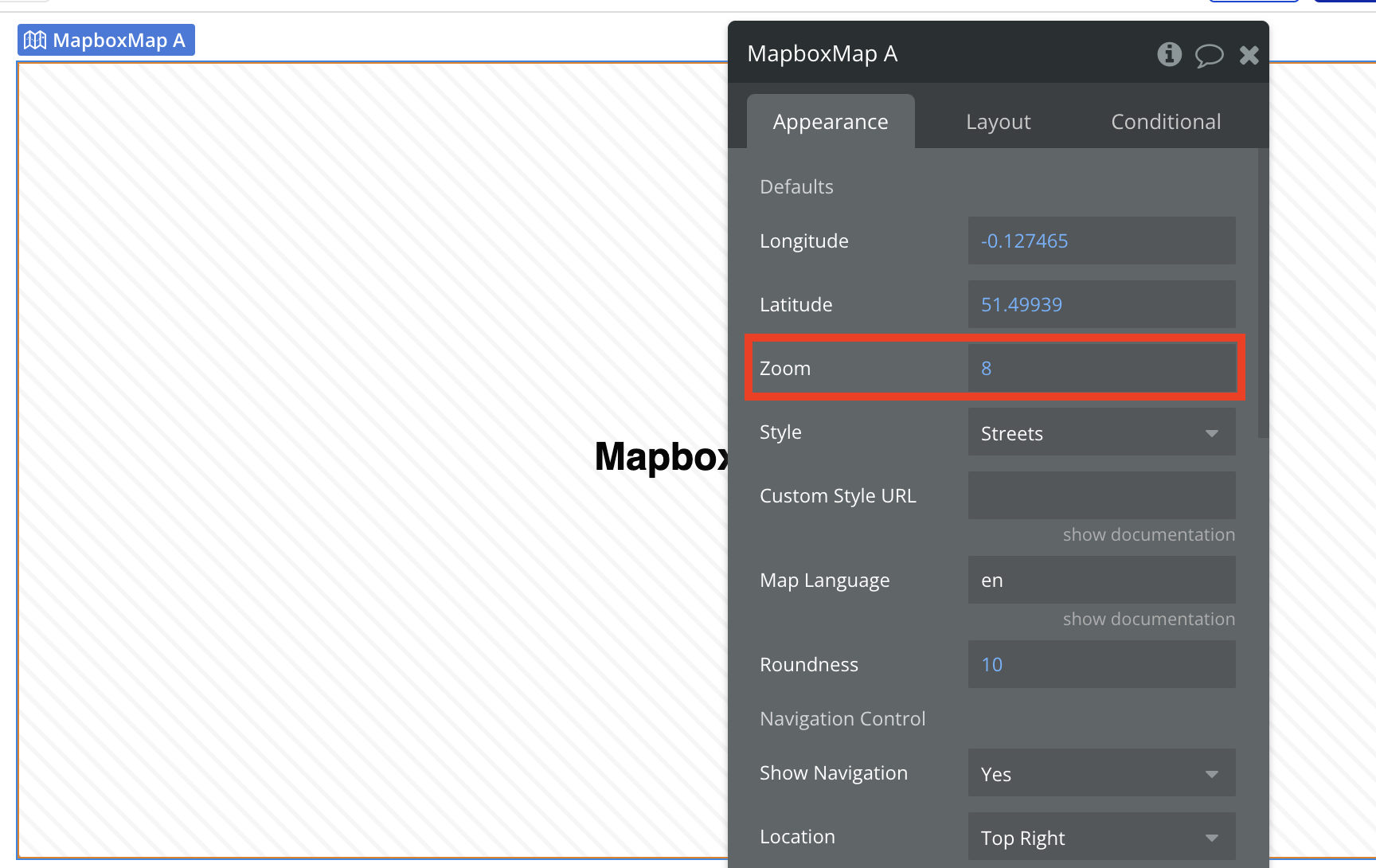Click the Zoom value field
1376x868 pixels.
[x=1101, y=369]
